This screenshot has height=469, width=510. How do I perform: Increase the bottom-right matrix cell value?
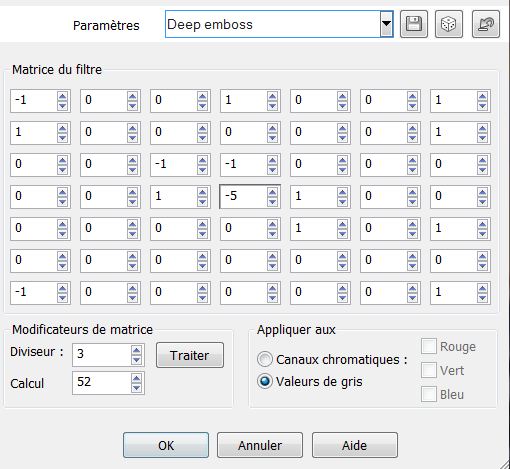[482, 287]
